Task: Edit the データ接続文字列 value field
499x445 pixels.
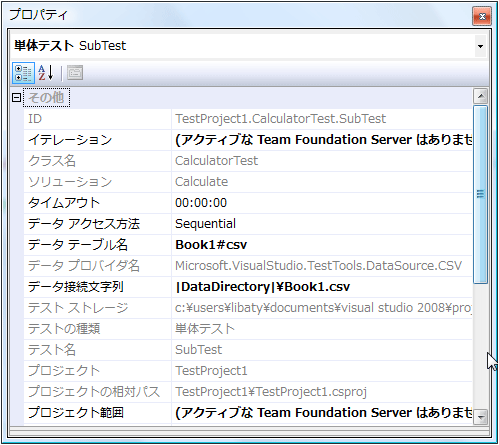Action: click(x=322, y=287)
